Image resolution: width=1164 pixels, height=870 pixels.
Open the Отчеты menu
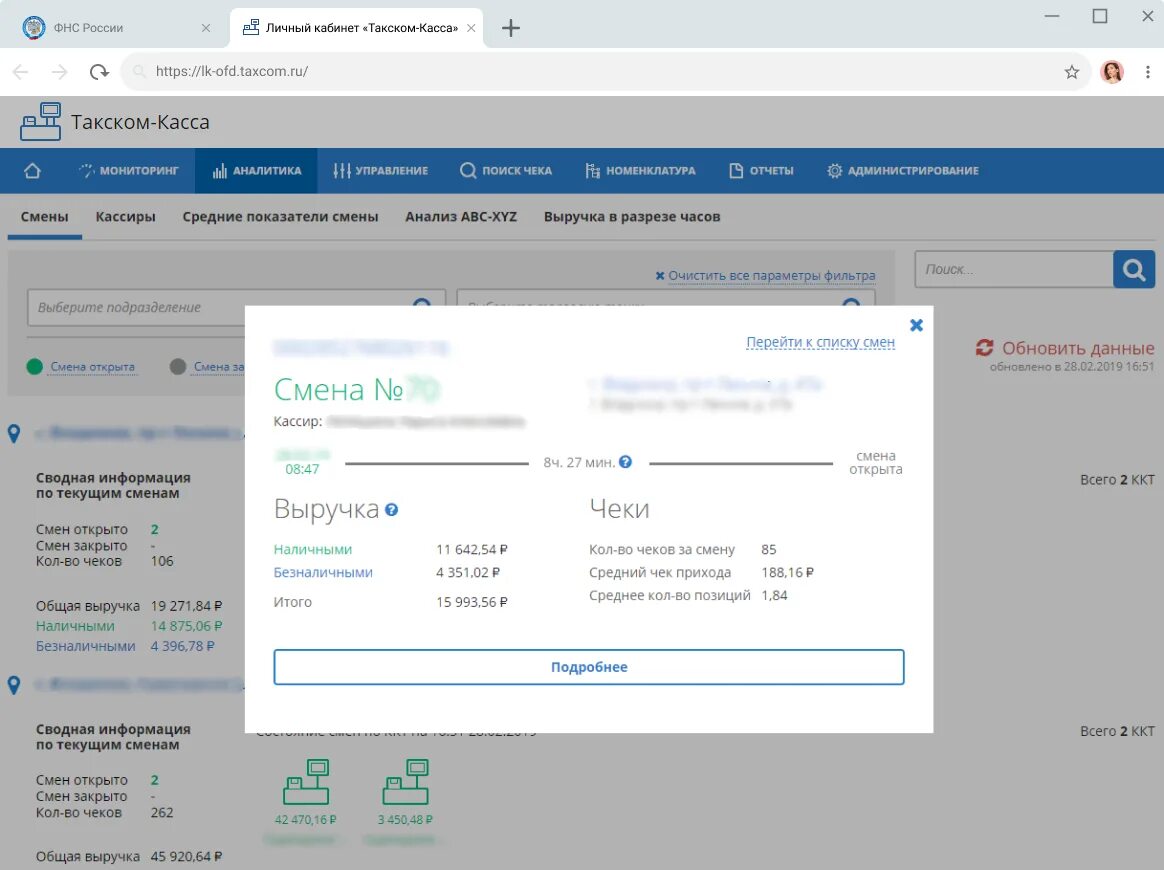tap(761, 171)
